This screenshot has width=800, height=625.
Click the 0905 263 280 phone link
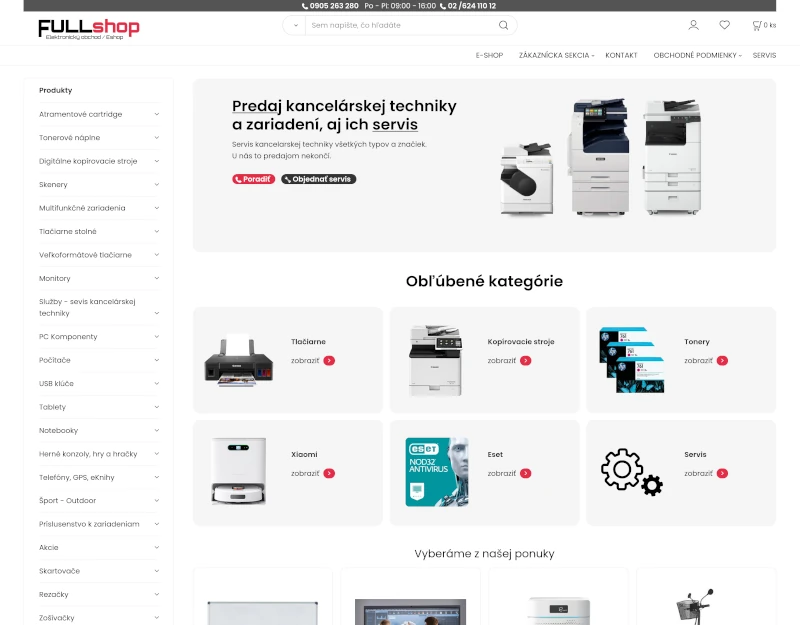point(330,6)
